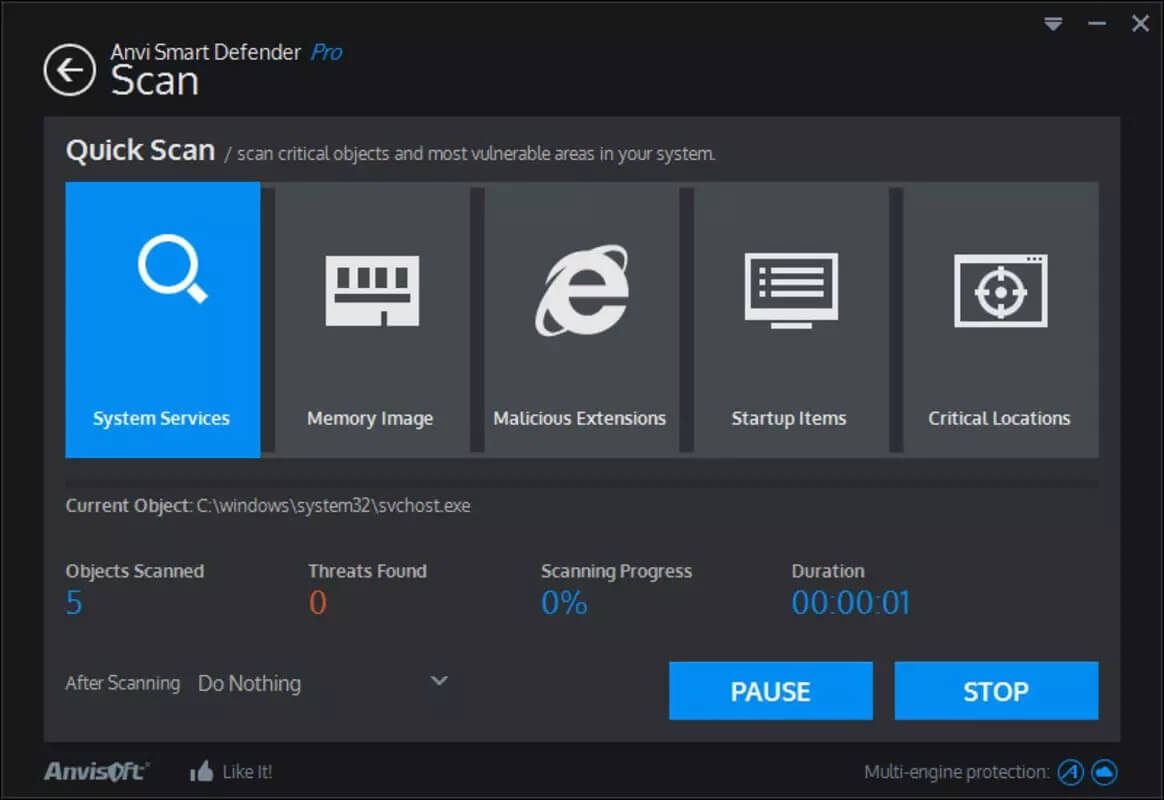Stop the quick scan
The height and width of the screenshot is (800, 1164).
point(996,690)
